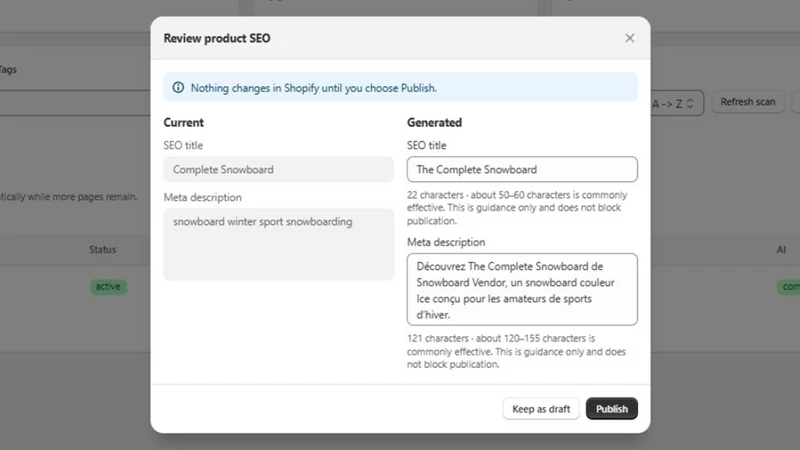Click into the generated Meta description textarea
The image size is (800, 450).
522,289
